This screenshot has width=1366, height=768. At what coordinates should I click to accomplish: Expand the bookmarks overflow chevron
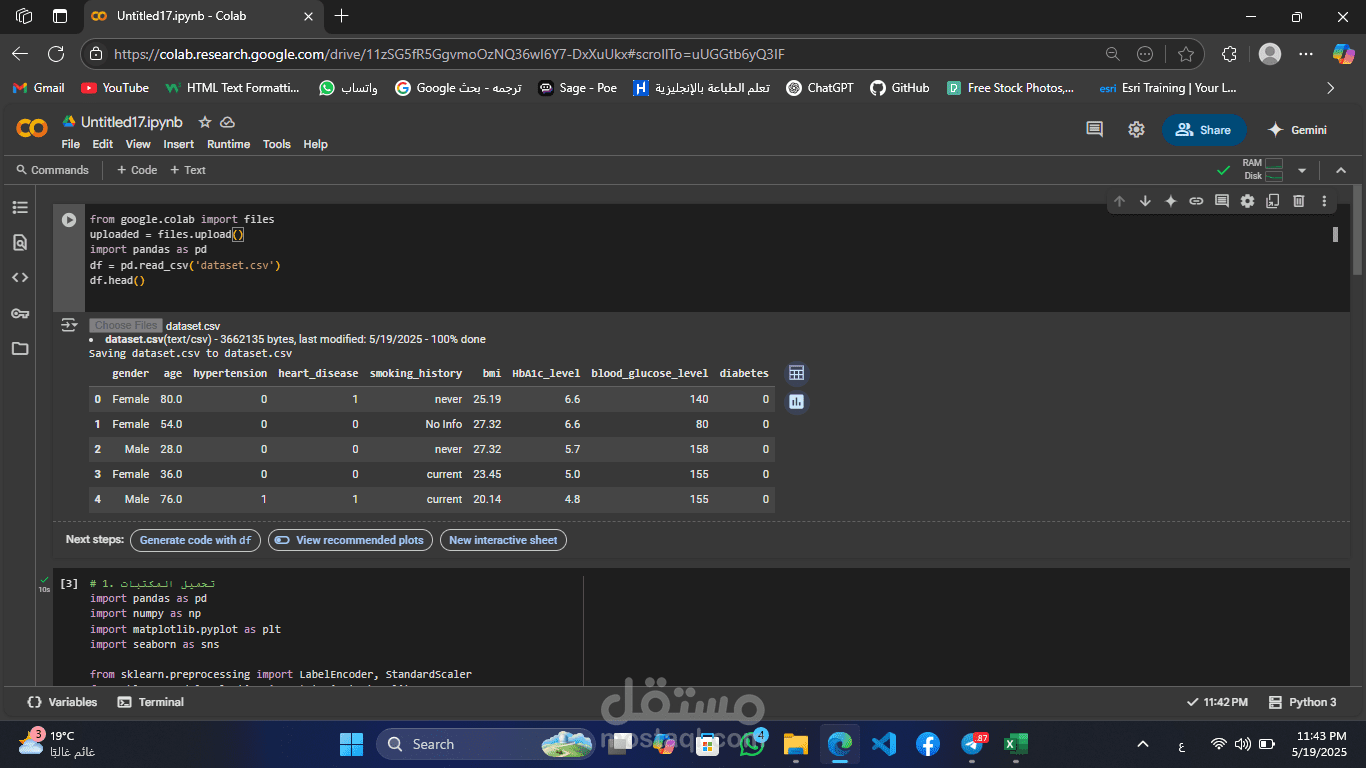(x=1331, y=88)
